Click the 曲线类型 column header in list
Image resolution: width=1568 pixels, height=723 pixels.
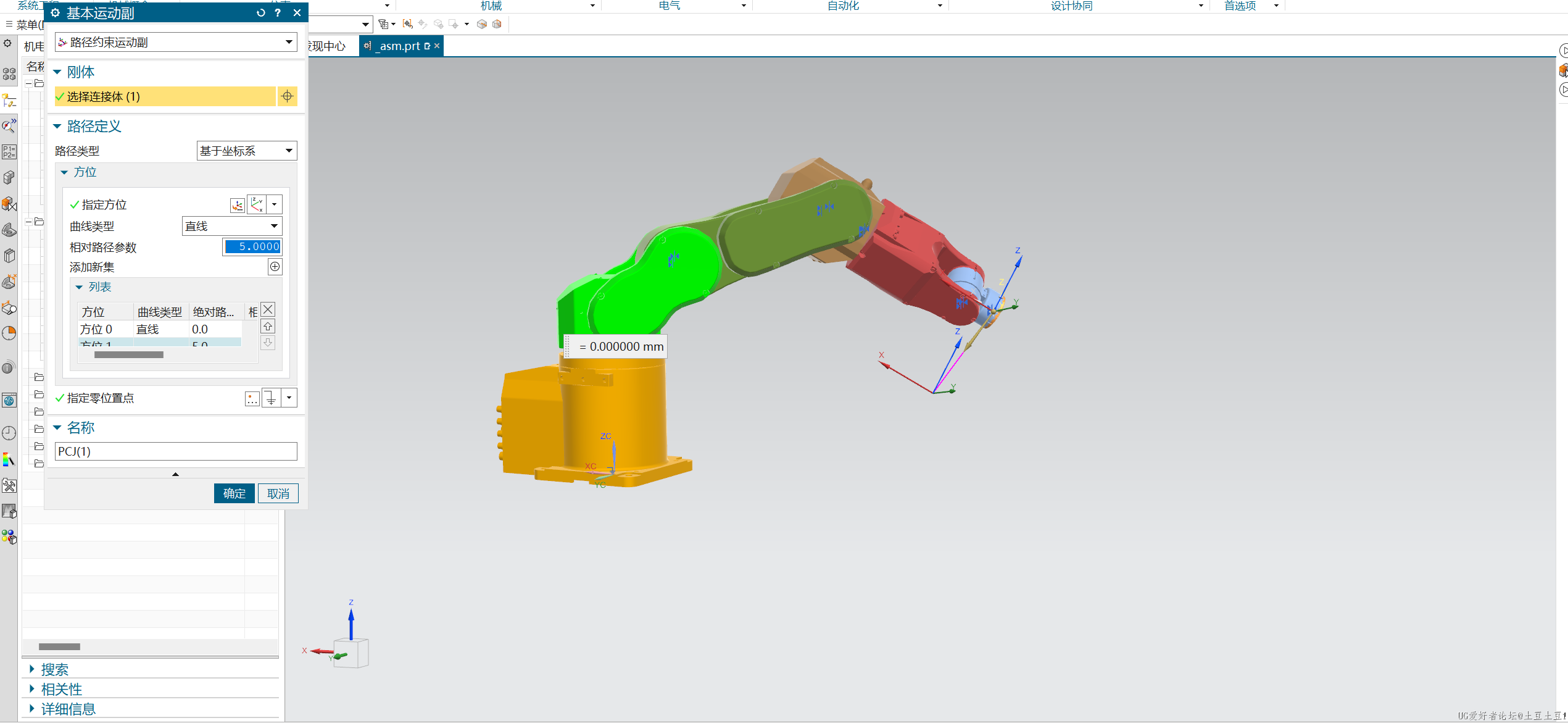pyautogui.click(x=160, y=312)
